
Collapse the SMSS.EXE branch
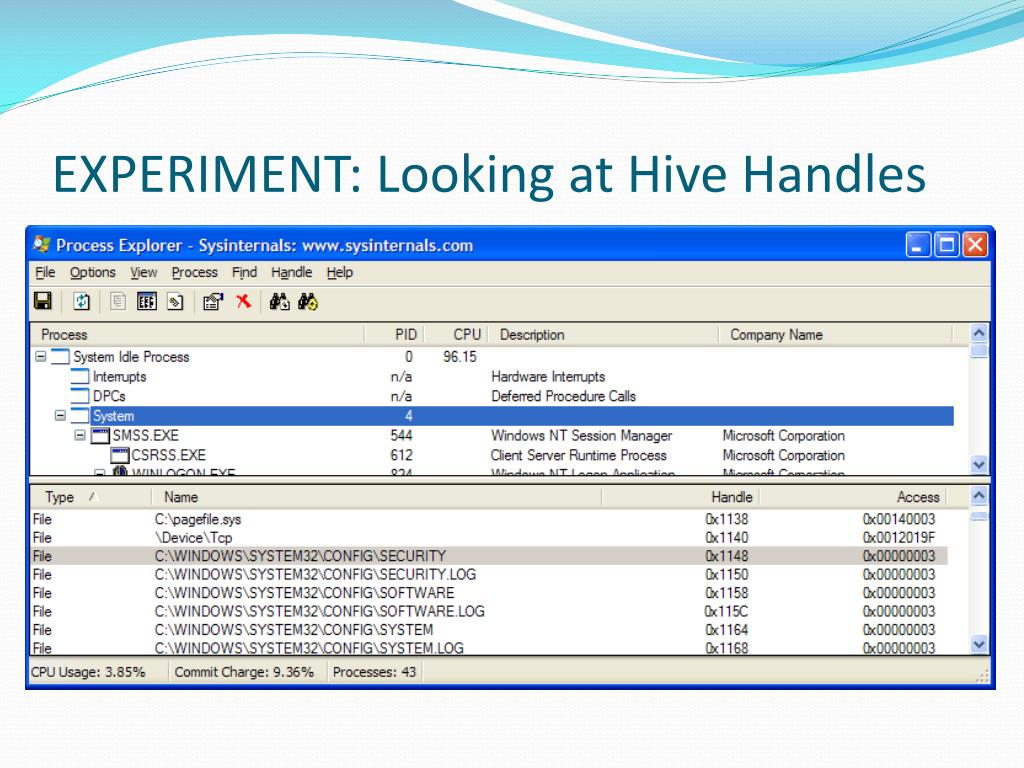(x=80, y=435)
